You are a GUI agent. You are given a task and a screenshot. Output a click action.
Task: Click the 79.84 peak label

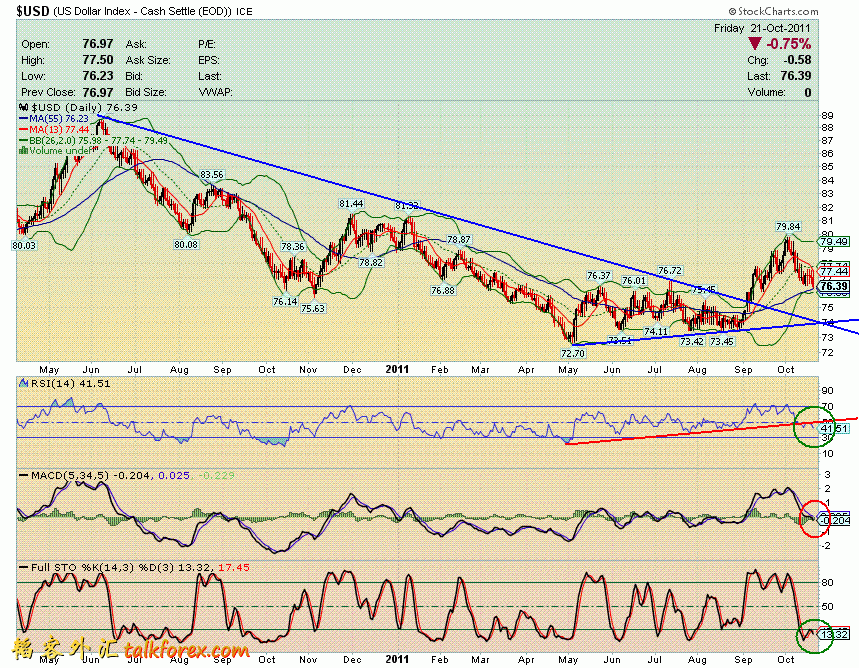(x=788, y=226)
